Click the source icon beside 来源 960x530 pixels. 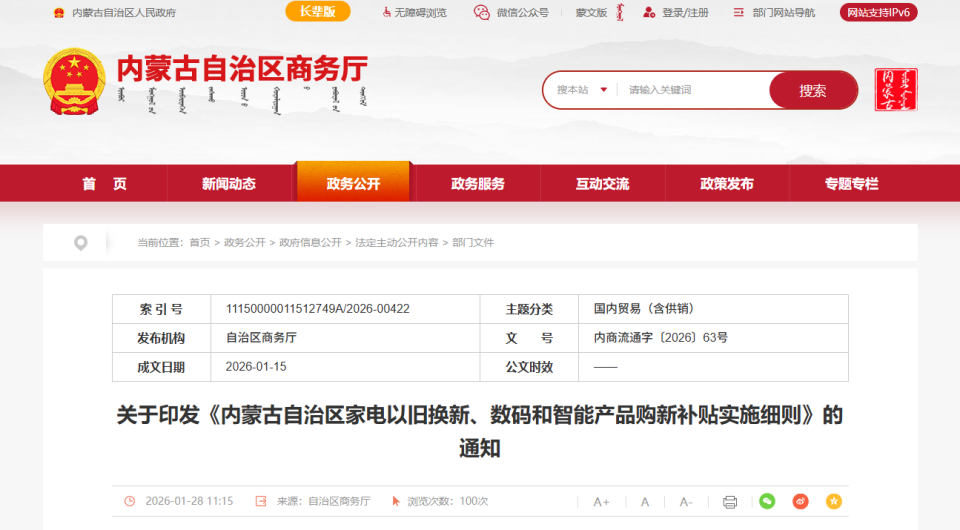pyautogui.click(x=261, y=501)
